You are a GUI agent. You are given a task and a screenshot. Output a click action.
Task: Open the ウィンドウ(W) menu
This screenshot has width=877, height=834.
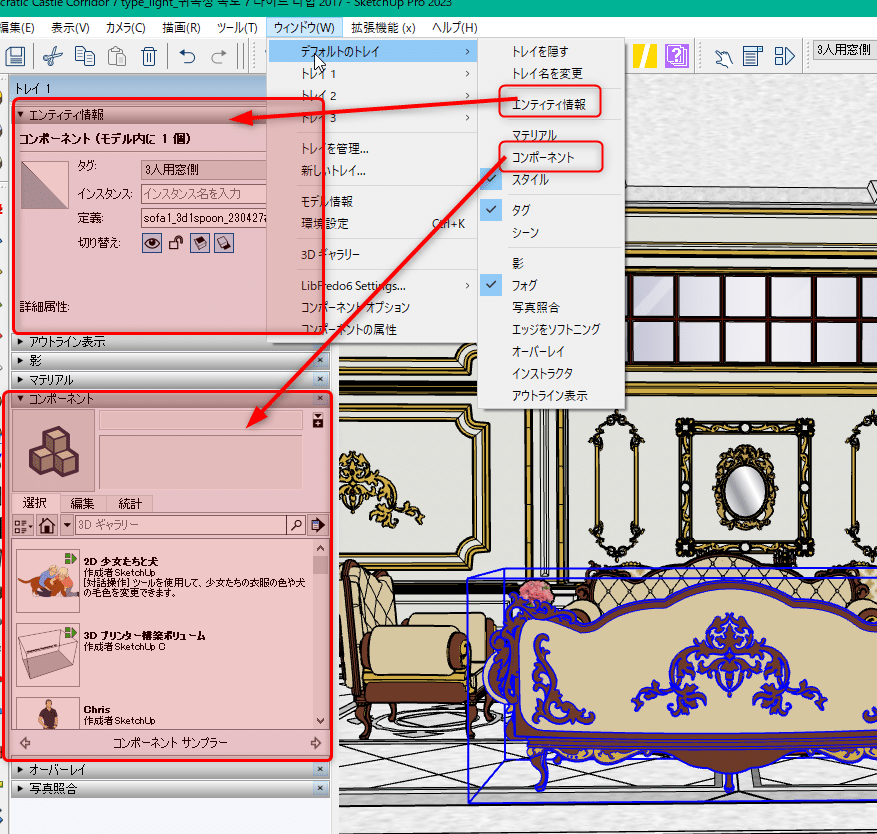(x=304, y=28)
